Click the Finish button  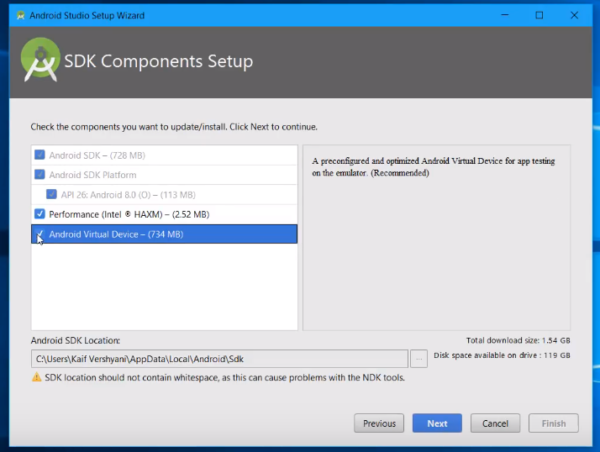coord(553,423)
